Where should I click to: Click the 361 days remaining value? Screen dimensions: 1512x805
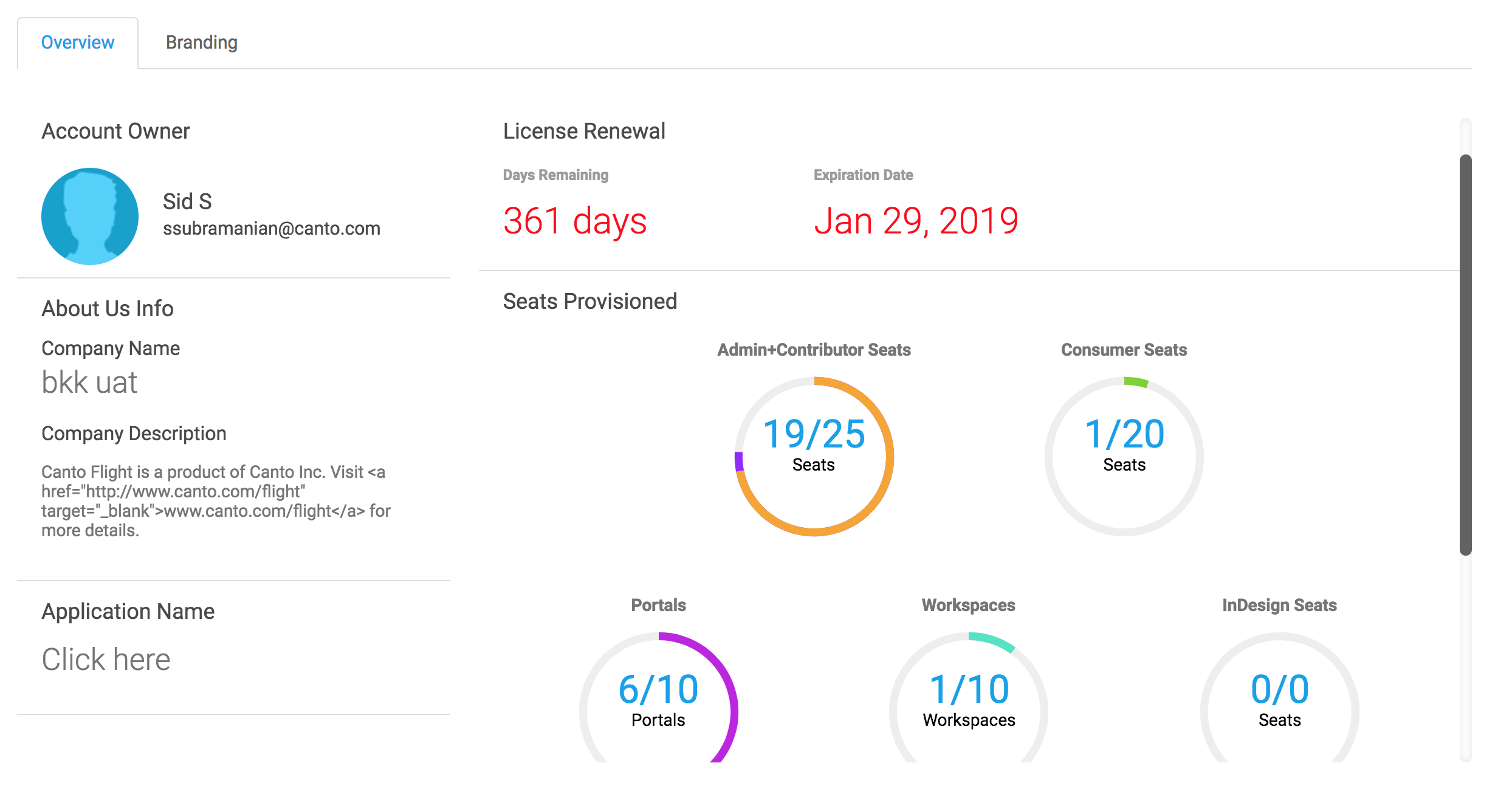(575, 221)
